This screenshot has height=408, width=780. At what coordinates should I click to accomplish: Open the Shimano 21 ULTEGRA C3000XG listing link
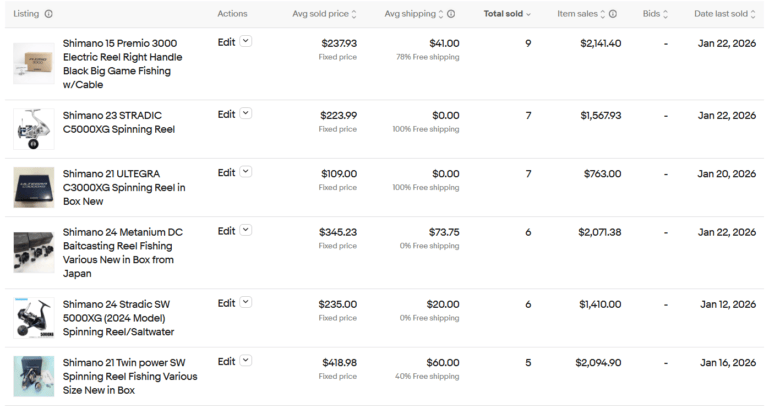tap(123, 188)
